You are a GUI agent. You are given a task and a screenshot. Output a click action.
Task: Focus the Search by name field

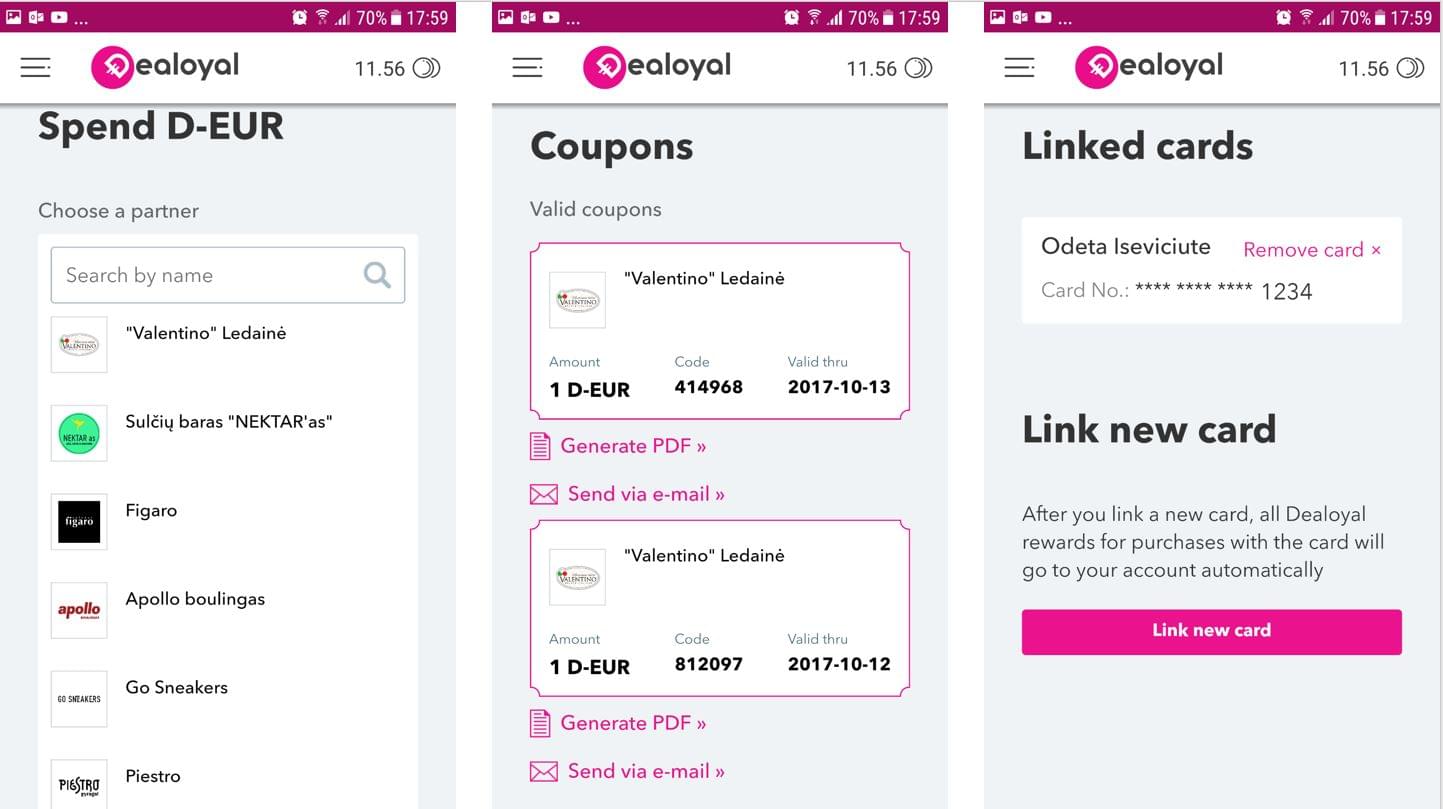click(228, 275)
